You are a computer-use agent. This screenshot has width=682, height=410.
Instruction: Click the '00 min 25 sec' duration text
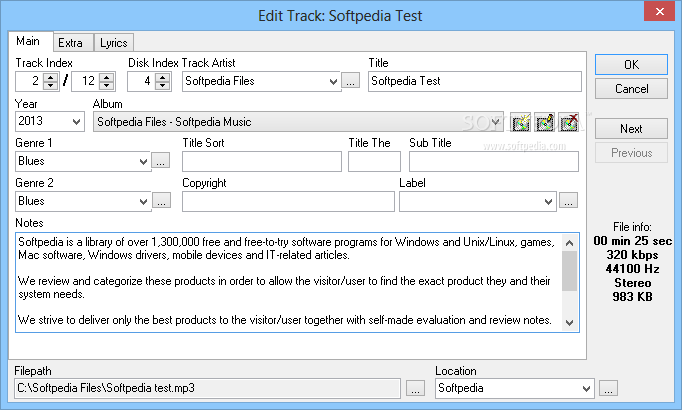point(632,241)
